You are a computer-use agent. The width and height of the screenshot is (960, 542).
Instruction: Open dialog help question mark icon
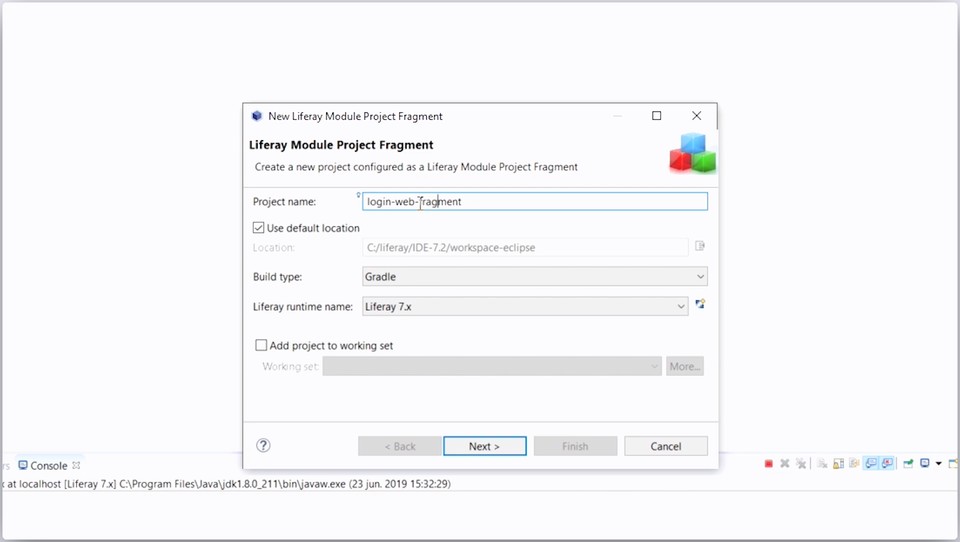(263, 445)
